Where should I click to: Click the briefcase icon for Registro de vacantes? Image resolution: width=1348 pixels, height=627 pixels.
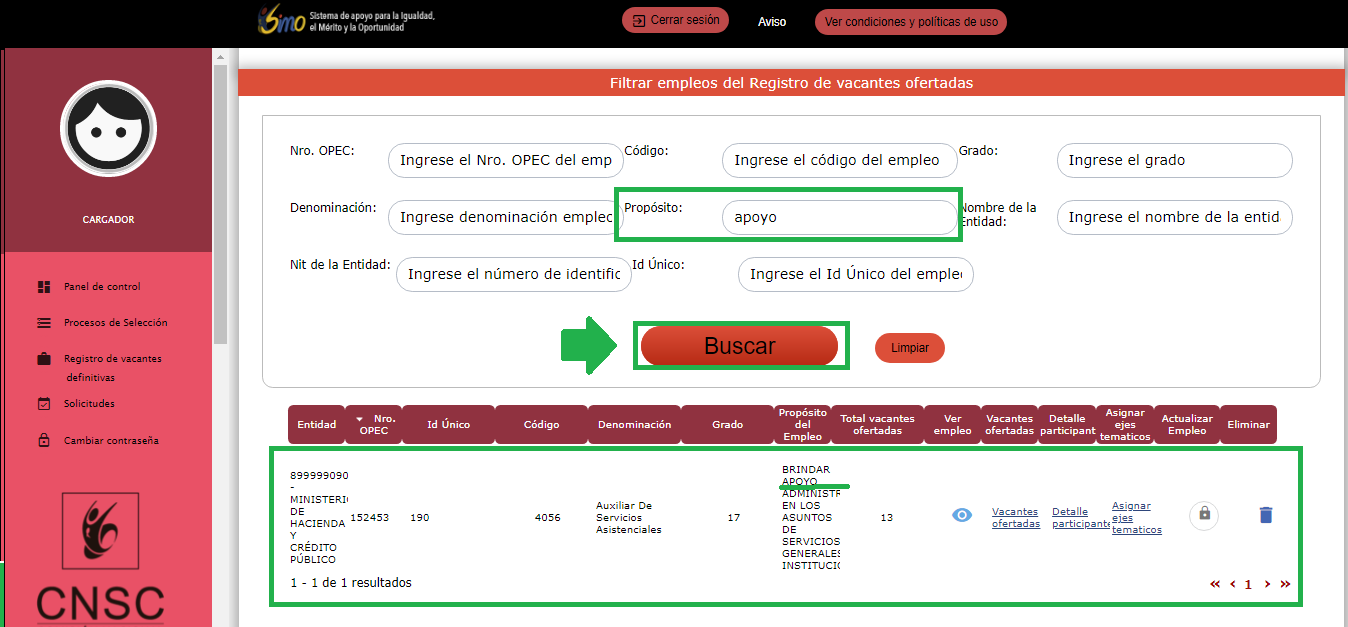(44, 359)
